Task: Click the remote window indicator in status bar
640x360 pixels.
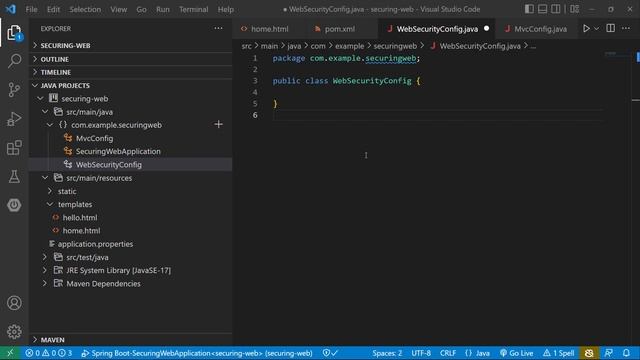Action: pos(10,353)
